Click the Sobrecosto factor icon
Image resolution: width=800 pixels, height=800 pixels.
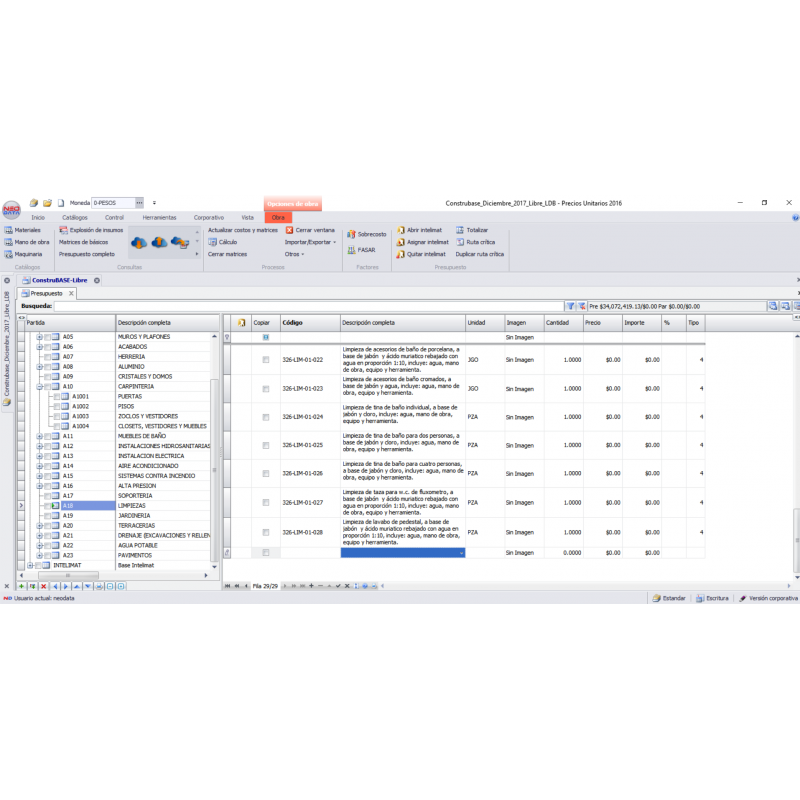pos(351,234)
